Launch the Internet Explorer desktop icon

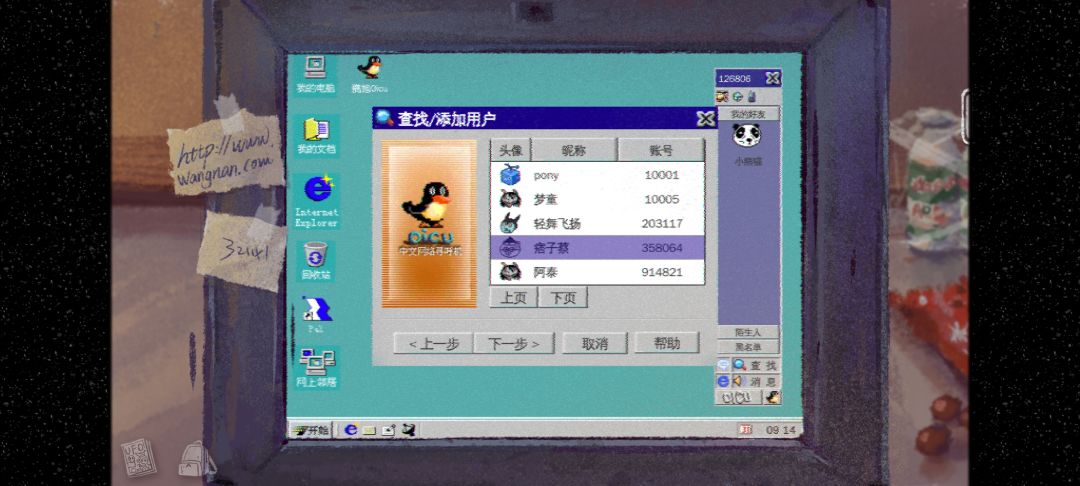(x=317, y=201)
